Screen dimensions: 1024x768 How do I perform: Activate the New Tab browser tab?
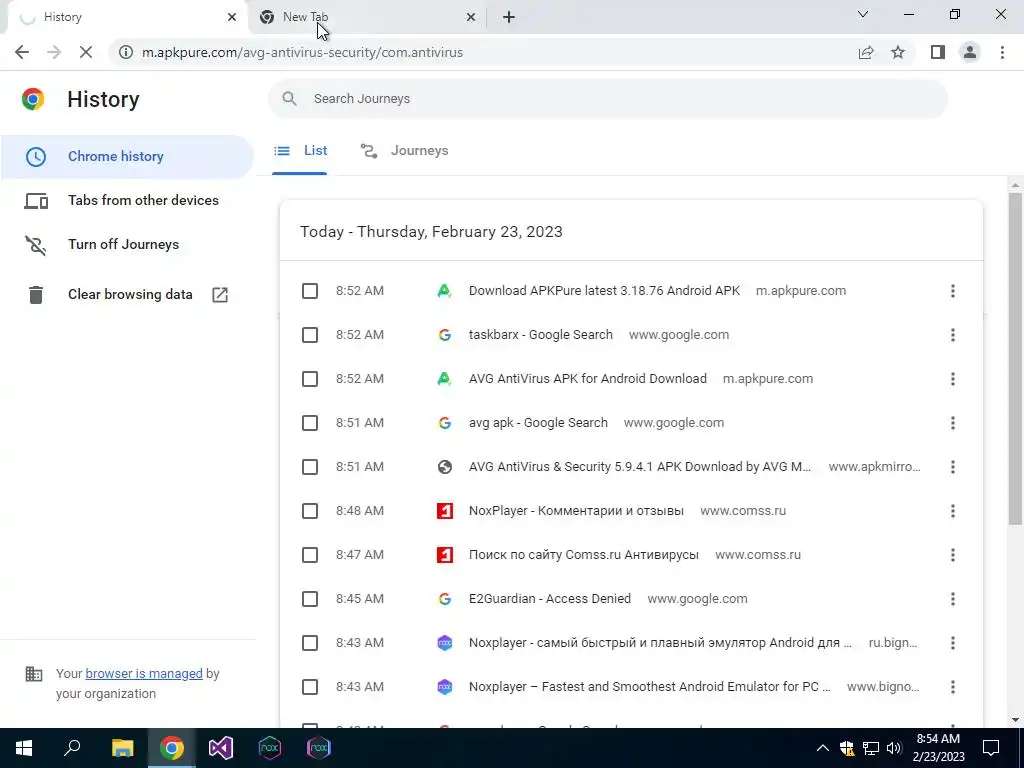point(368,17)
